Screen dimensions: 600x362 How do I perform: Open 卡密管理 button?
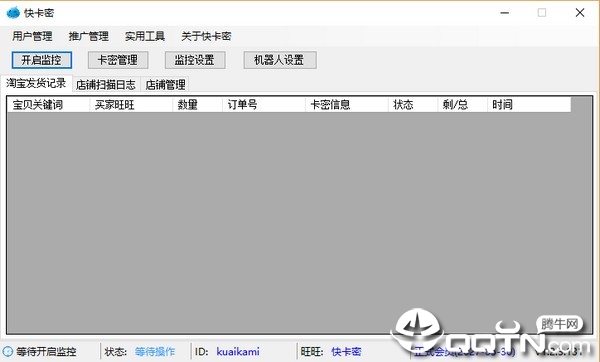tap(118, 60)
